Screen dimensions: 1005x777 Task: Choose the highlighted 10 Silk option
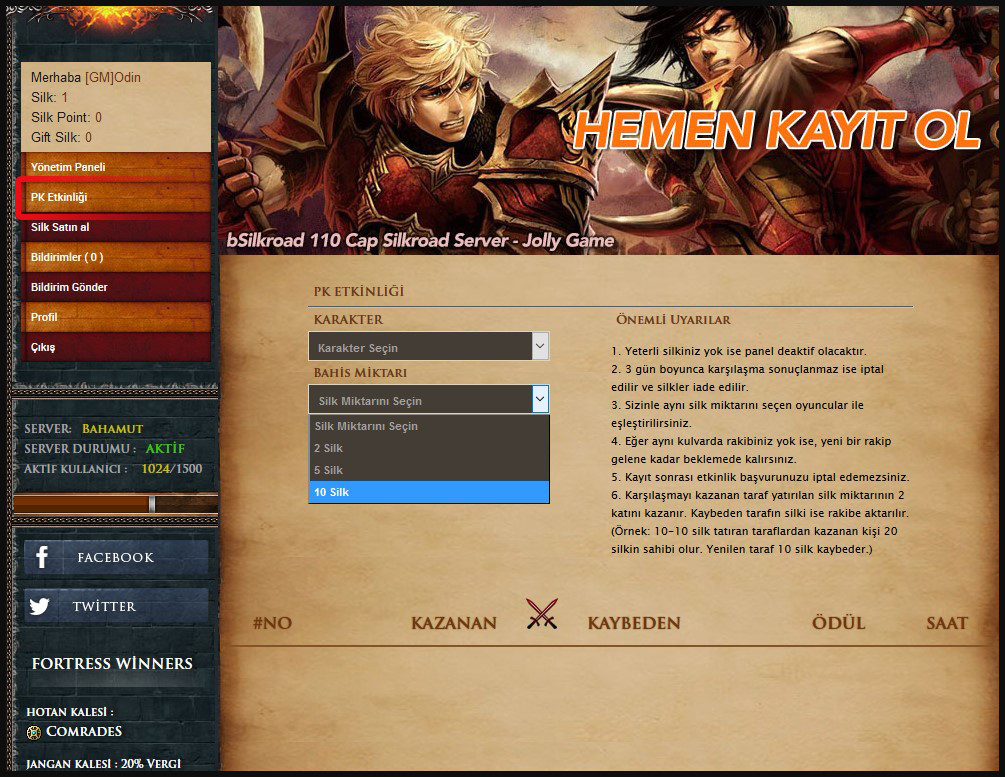[429, 492]
